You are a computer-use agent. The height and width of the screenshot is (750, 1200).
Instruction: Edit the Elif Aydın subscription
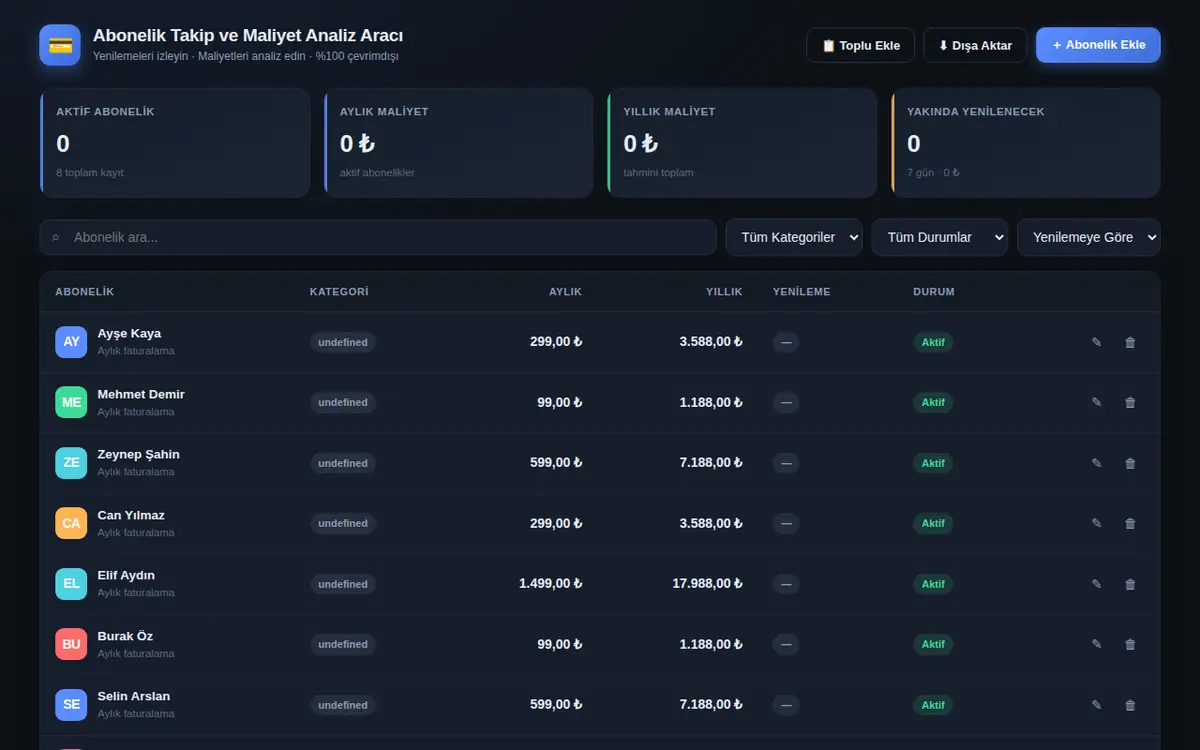tap(1096, 584)
